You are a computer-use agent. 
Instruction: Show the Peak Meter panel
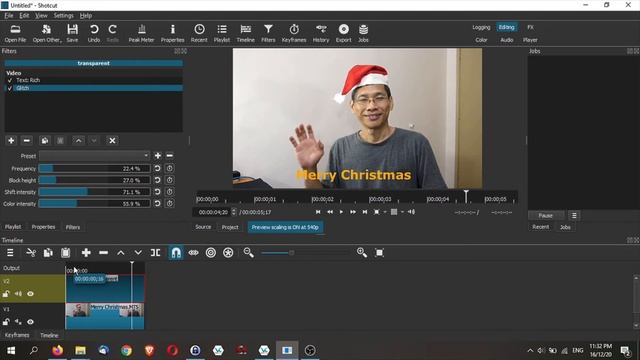(x=141, y=33)
